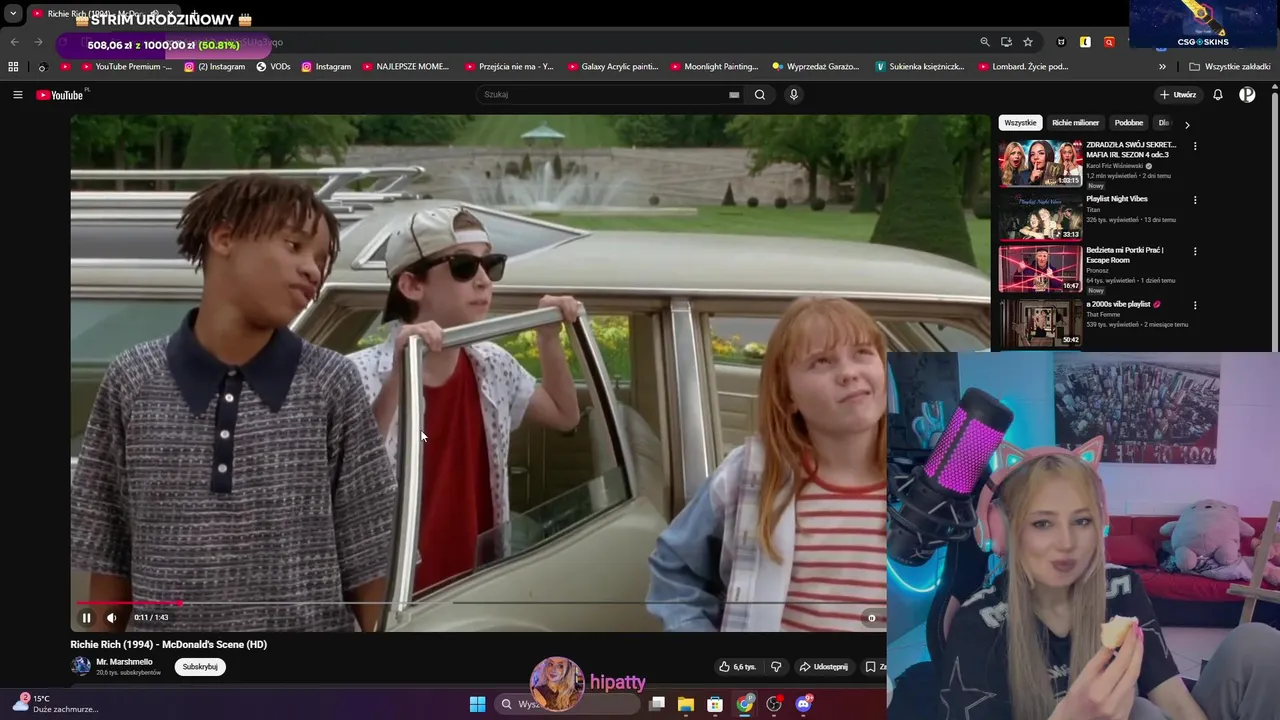
Task: Select the Podobne filter chip
Action: (x=1129, y=123)
